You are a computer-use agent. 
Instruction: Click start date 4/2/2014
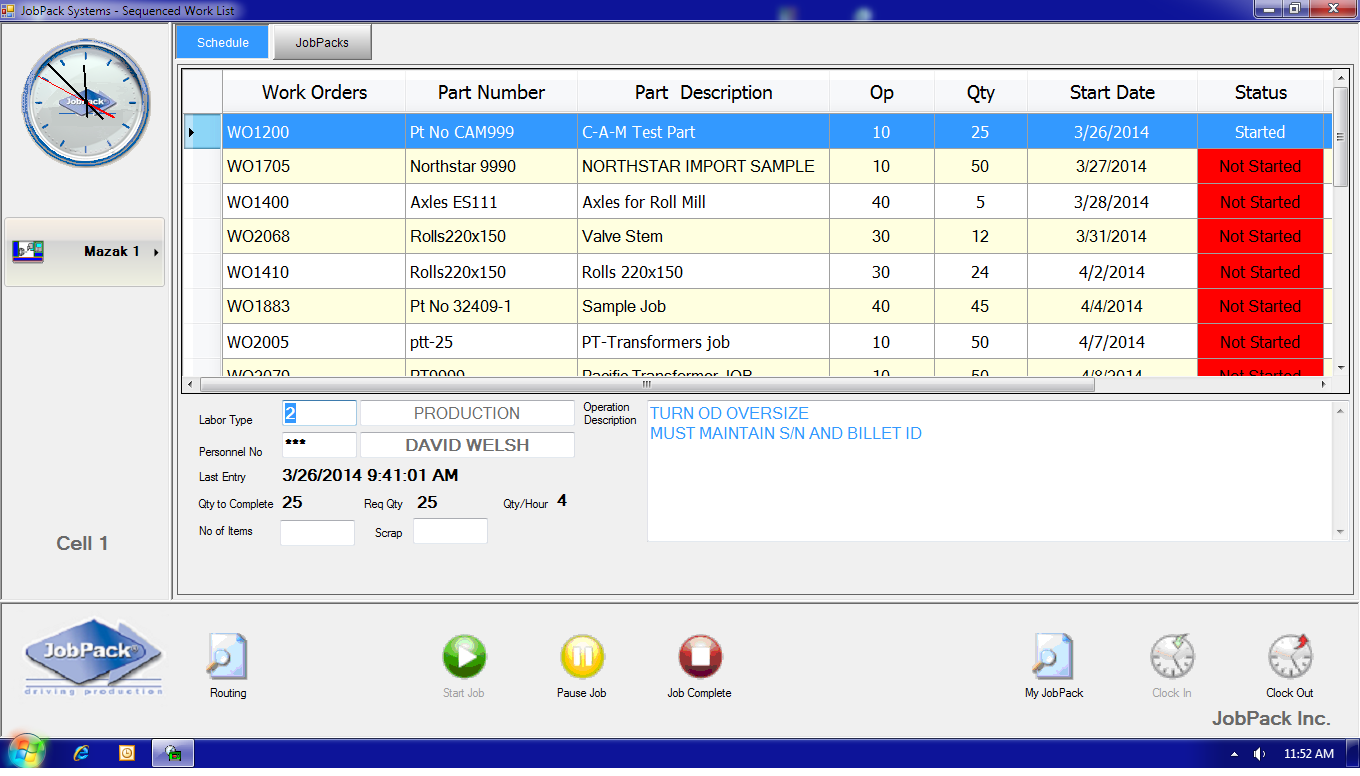click(x=1112, y=272)
